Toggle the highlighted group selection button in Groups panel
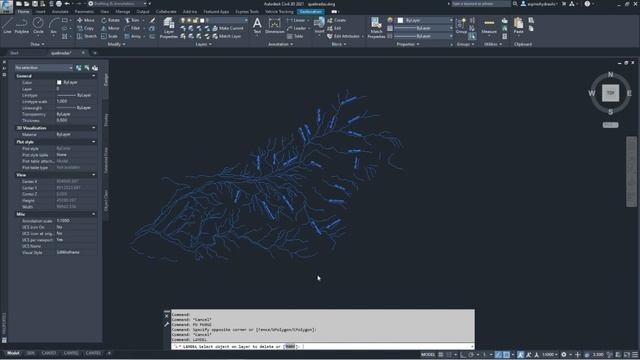 pyautogui.click(x=472, y=36)
